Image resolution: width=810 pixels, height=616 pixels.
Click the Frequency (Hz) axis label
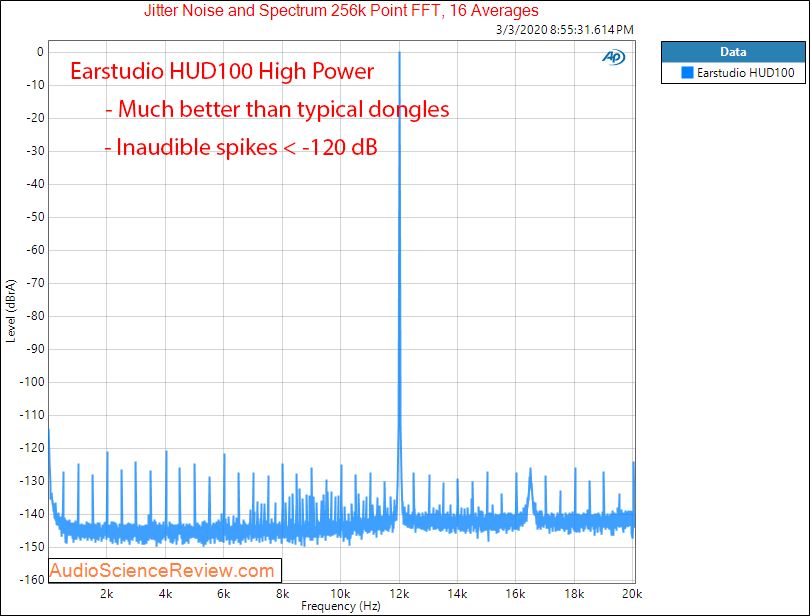(x=340, y=606)
